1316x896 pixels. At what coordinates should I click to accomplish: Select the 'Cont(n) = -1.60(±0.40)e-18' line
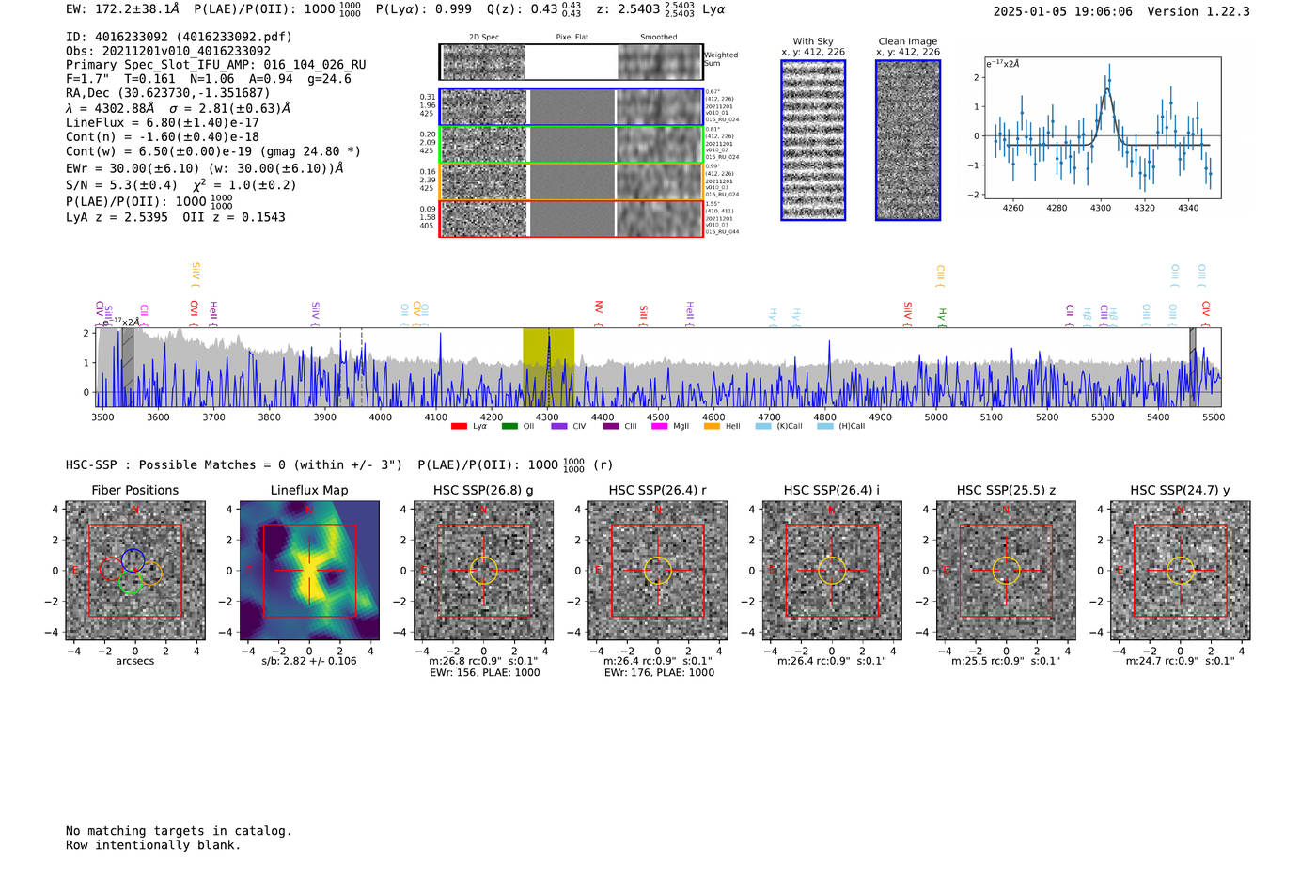pyautogui.click(x=163, y=136)
